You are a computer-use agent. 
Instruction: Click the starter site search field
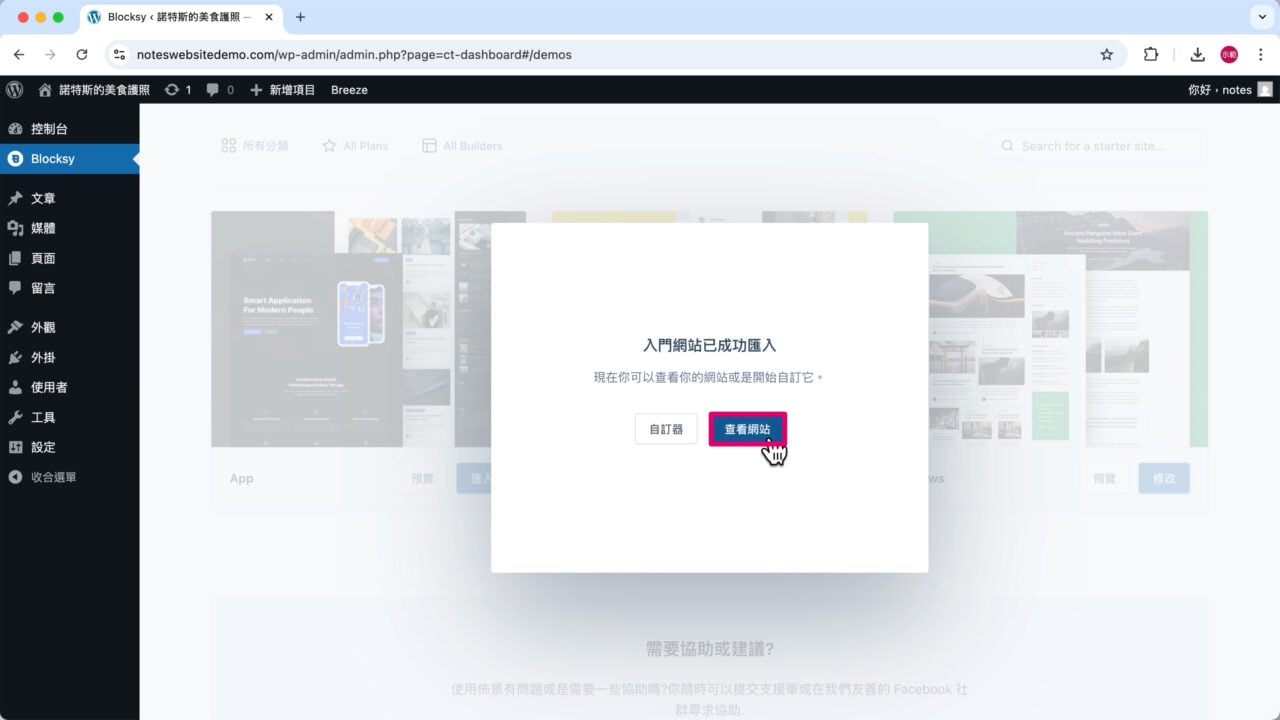point(1098,145)
